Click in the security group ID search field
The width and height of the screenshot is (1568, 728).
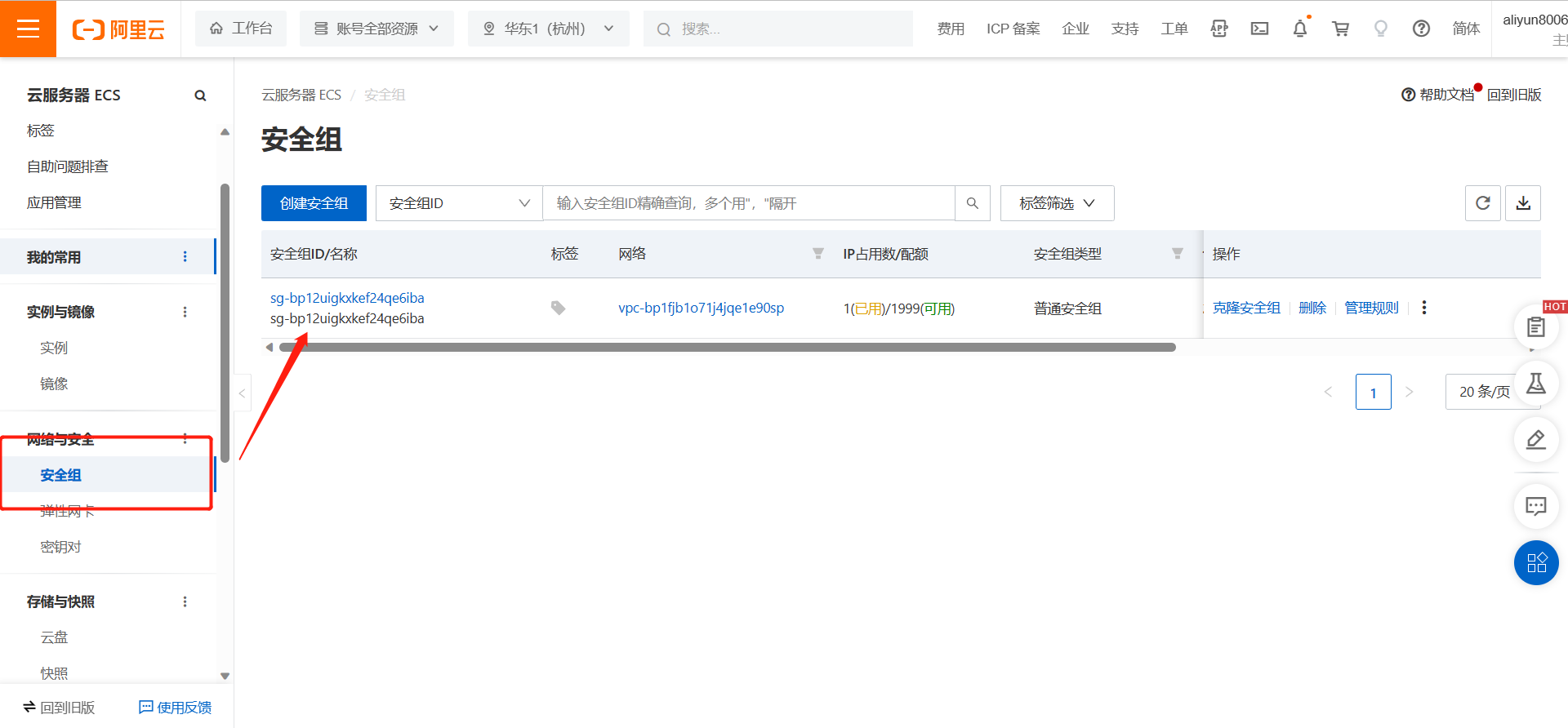coord(748,203)
